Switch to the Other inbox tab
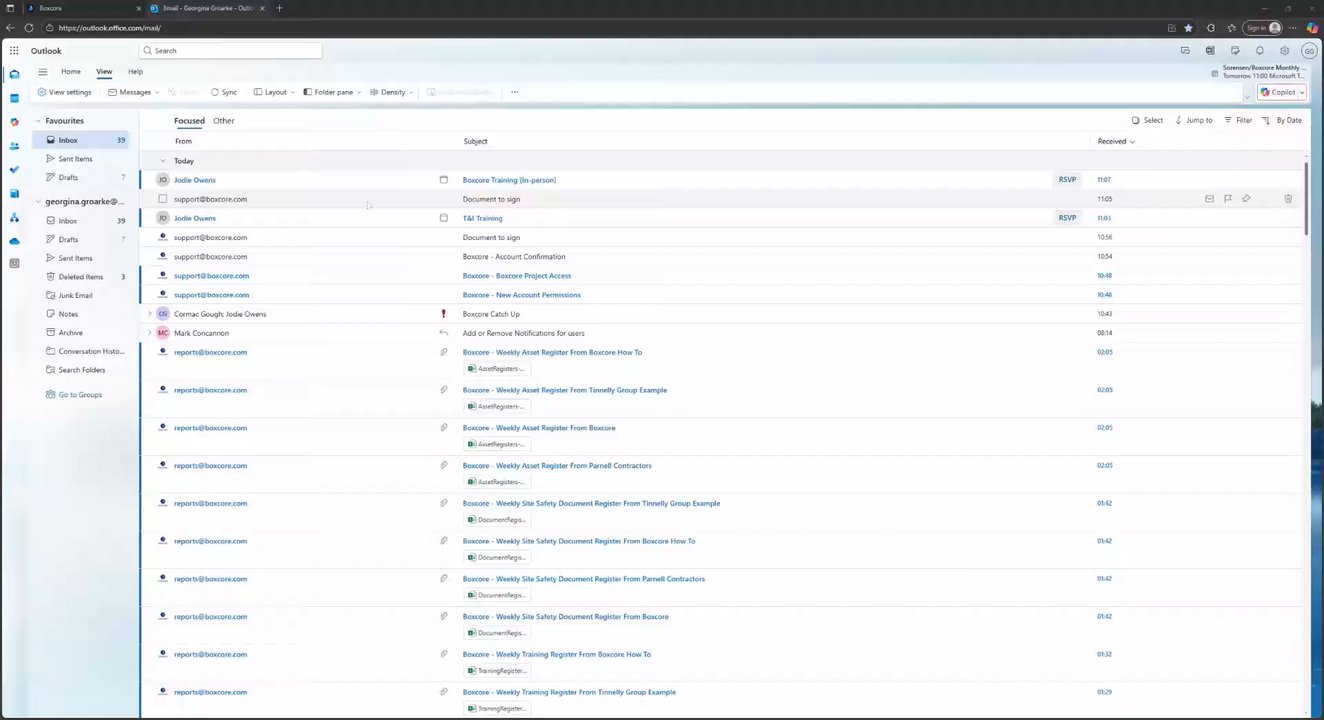The height and width of the screenshot is (720, 1324). point(224,121)
